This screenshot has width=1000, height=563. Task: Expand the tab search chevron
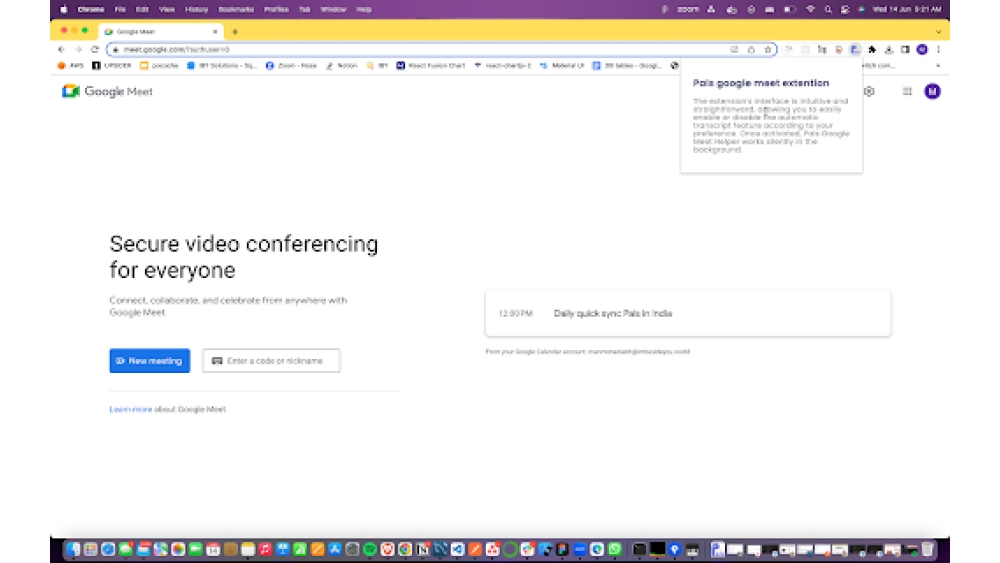pyautogui.click(x=938, y=31)
